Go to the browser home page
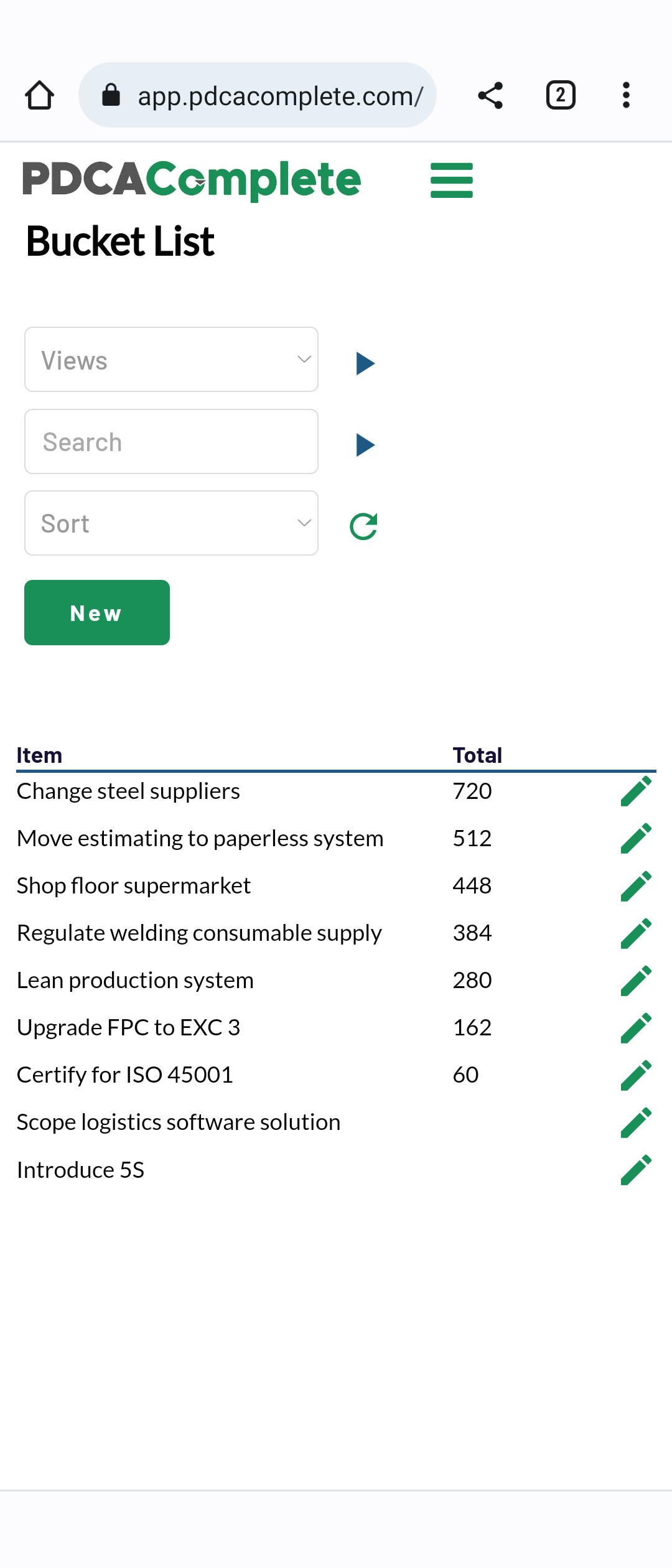Viewport: 672px width, 1568px height. coord(39,95)
